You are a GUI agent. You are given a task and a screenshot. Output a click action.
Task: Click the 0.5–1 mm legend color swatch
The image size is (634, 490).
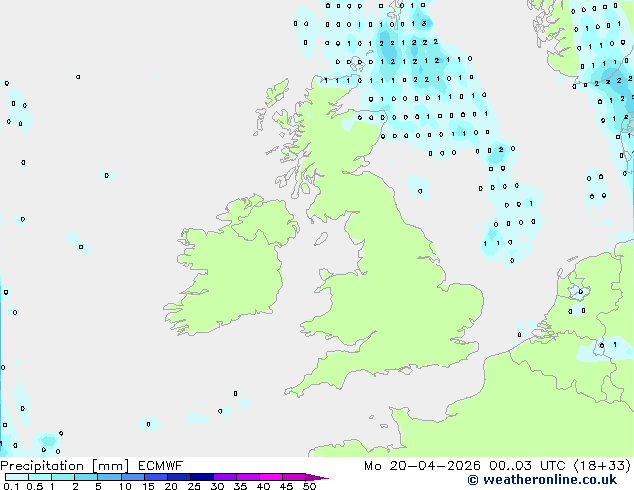(40, 477)
